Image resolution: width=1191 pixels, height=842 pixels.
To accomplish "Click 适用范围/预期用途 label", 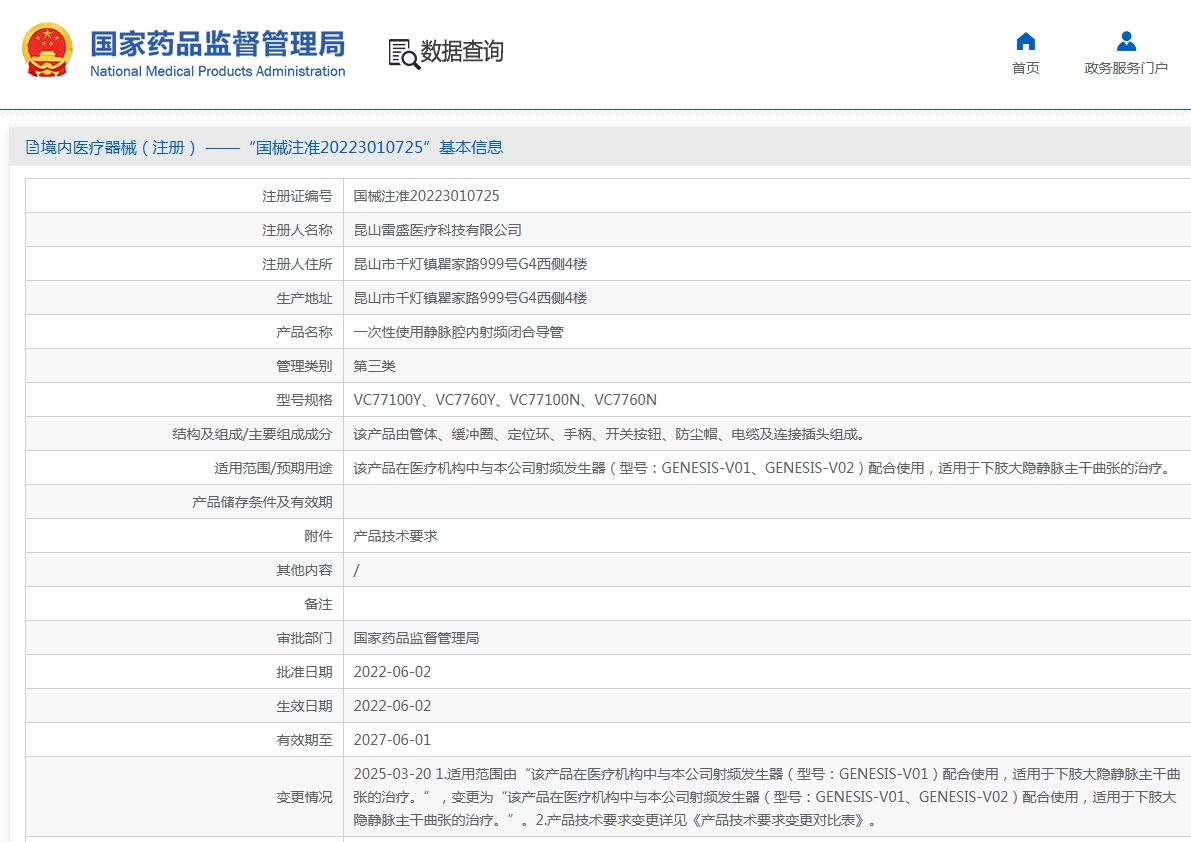I will coord(273,468).
